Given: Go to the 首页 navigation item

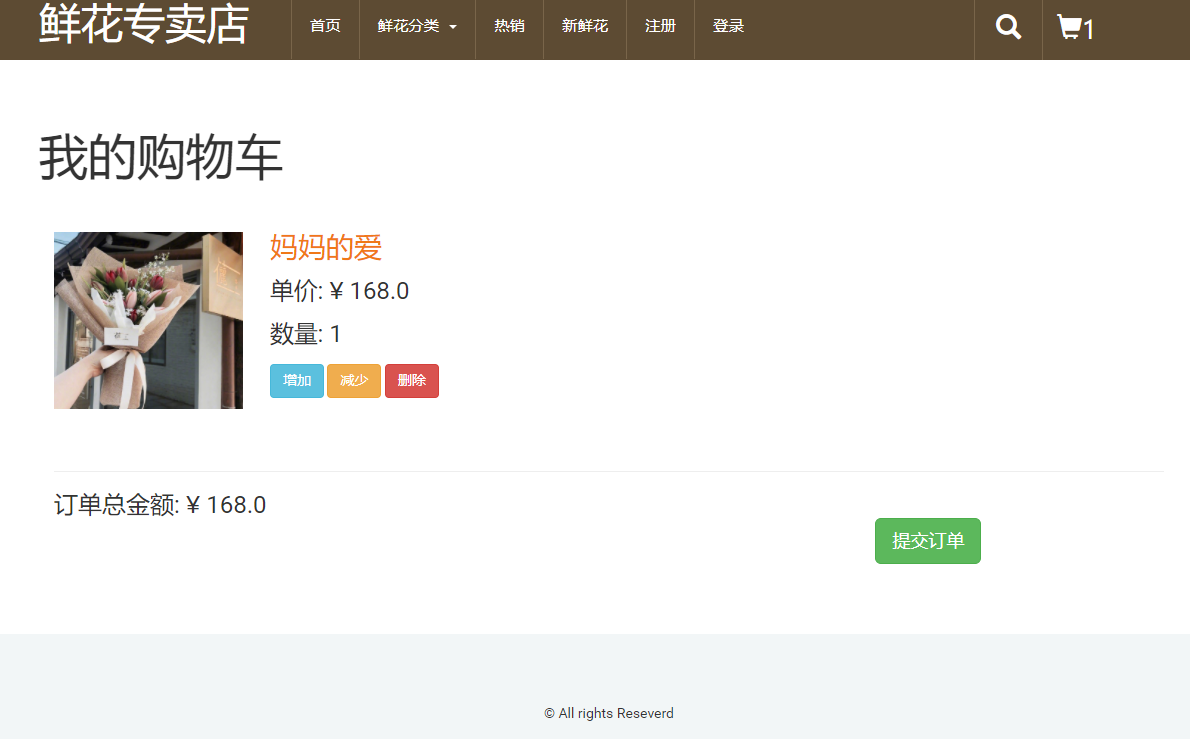Looking at the screenshot, I should (x=325, y=26).
